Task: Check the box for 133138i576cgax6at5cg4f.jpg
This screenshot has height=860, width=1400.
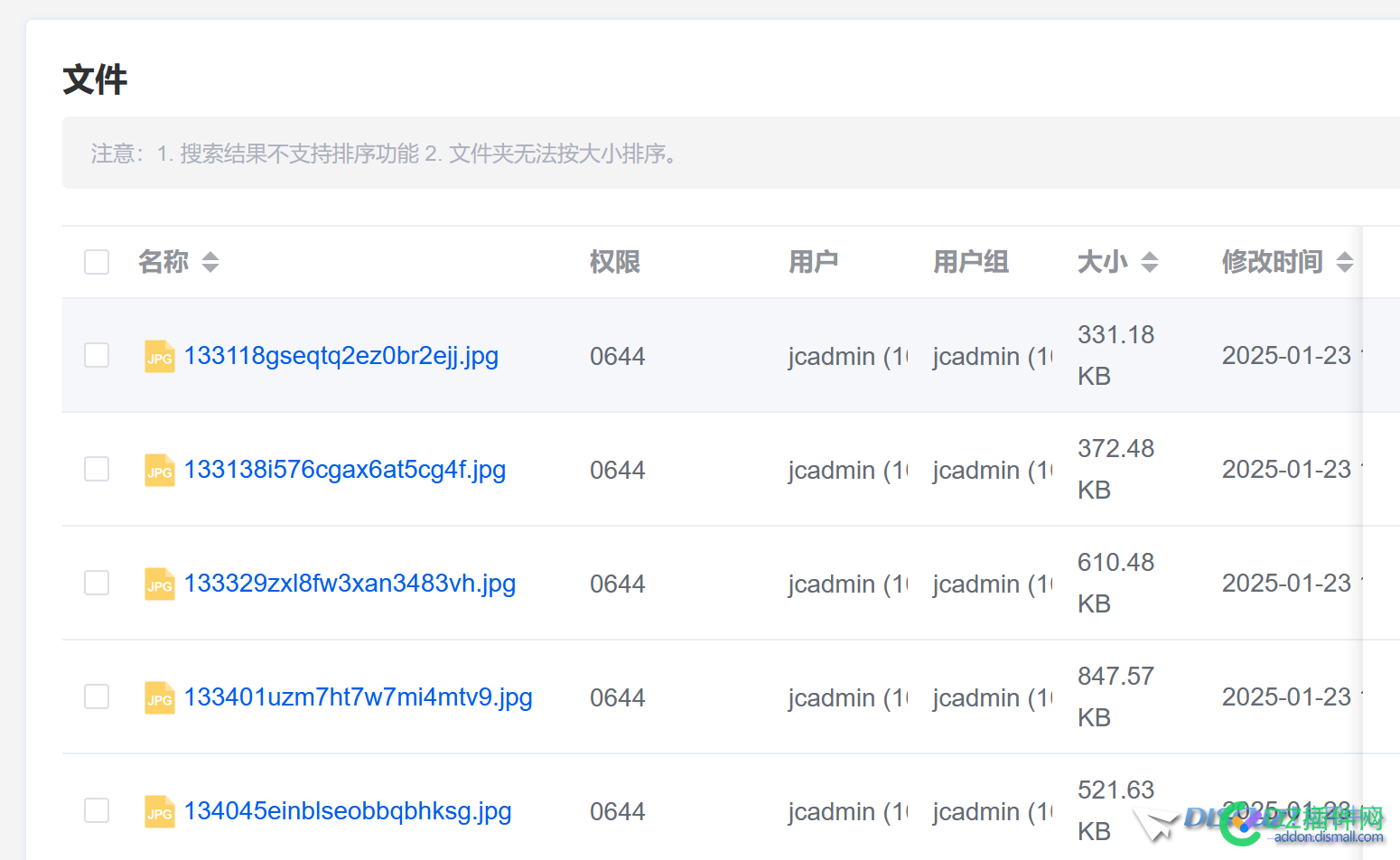Action: (x=97, y=469)
